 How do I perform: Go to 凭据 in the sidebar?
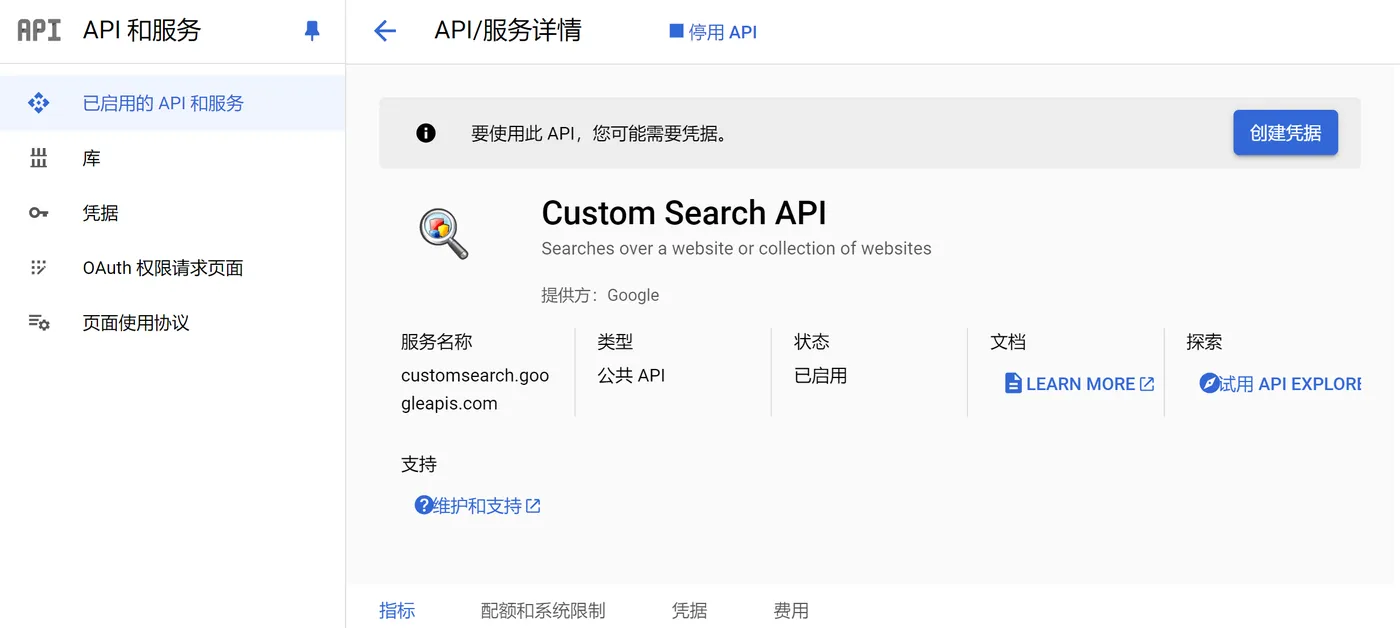point(100,213)
